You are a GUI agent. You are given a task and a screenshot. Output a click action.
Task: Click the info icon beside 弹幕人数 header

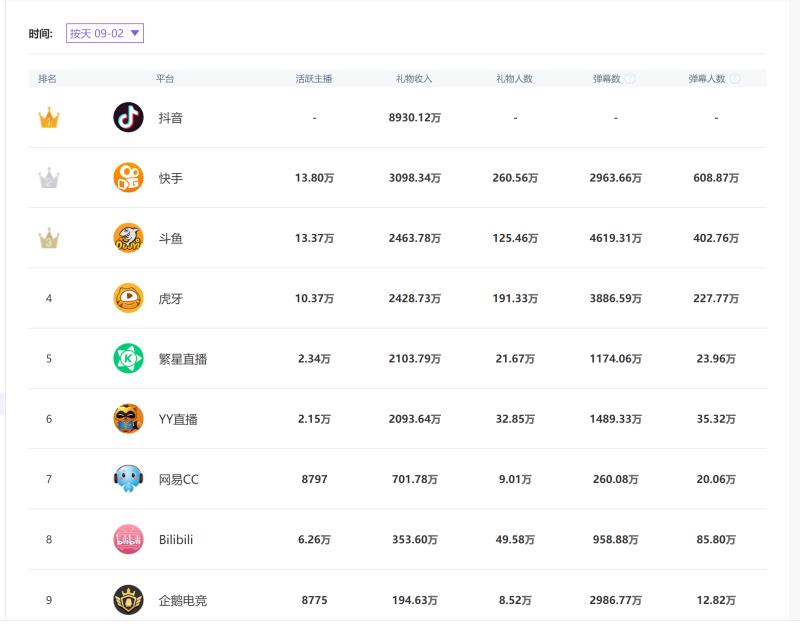coord(735,78)
